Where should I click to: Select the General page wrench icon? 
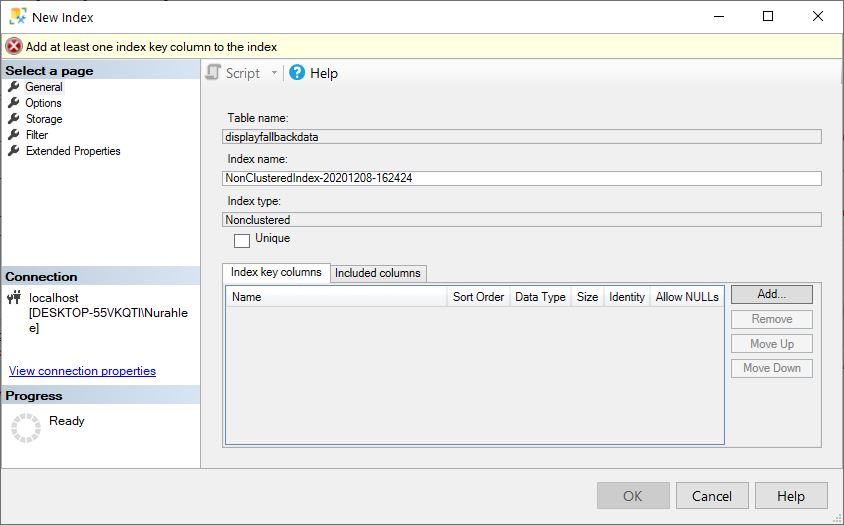(x=14, y=87)
